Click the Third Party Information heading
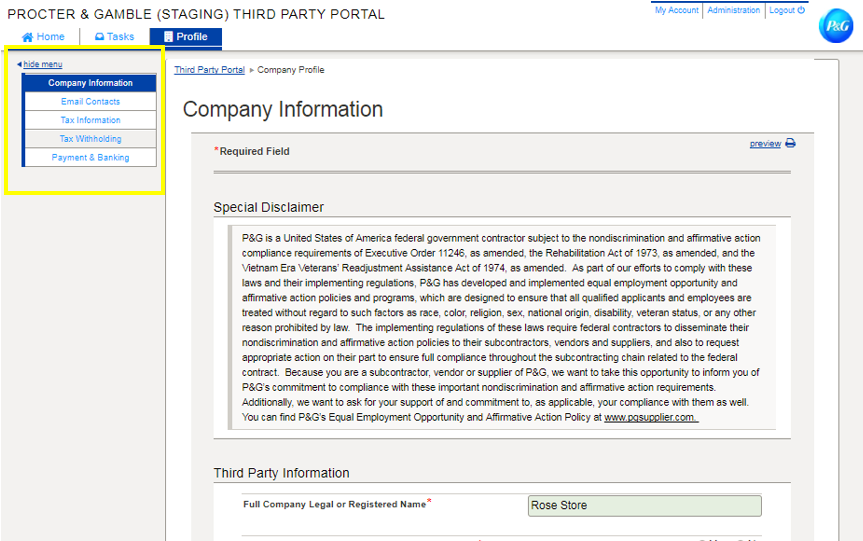This screenshot has width=863, height=541. click(x=281, y=473)
